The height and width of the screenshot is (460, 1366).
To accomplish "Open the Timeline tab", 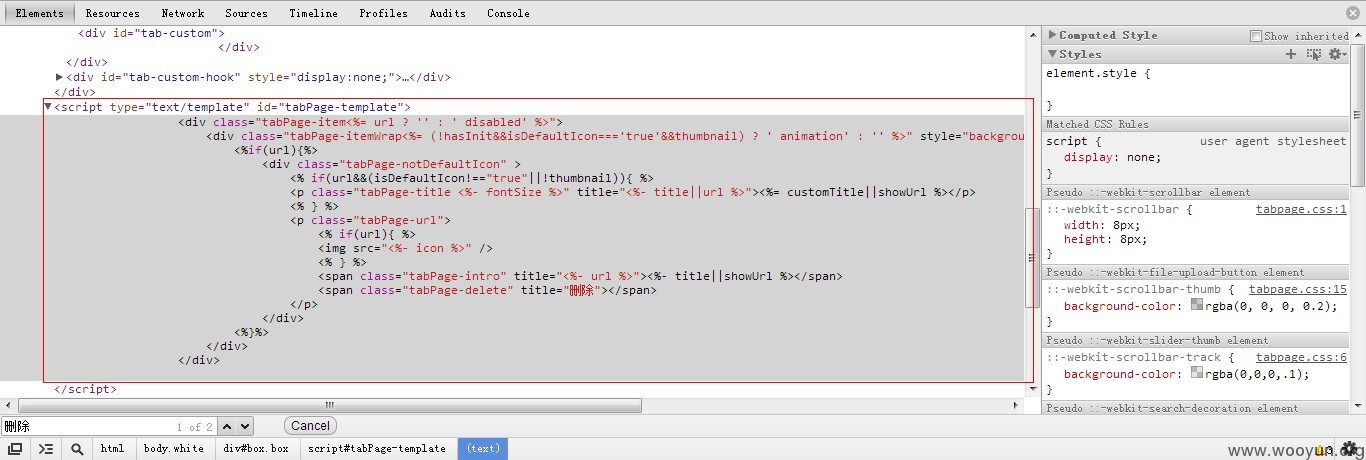I will pyautogui.click(x=313, y=13).
